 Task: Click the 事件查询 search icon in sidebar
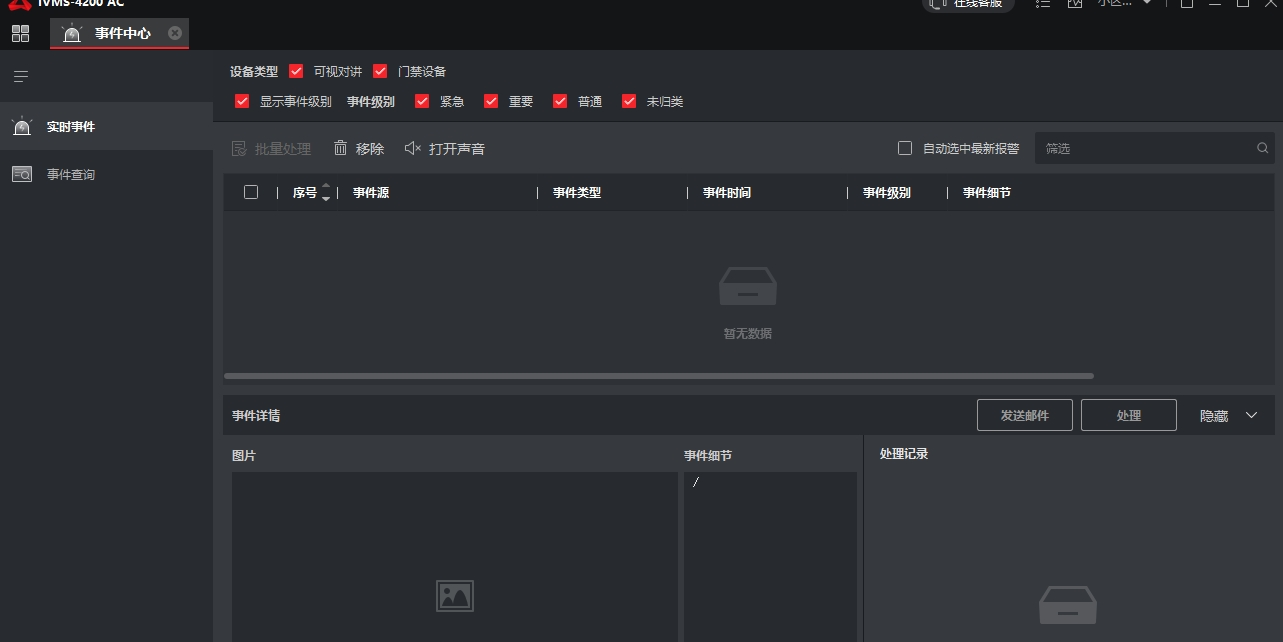22,175
